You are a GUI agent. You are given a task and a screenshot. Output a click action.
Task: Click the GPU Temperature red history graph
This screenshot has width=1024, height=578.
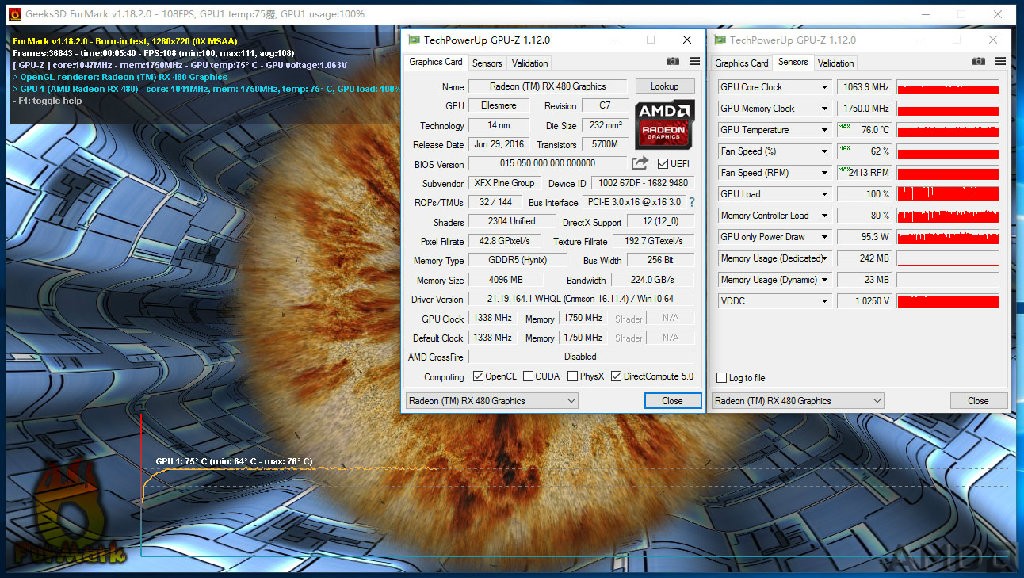click(x=948, y=130)
